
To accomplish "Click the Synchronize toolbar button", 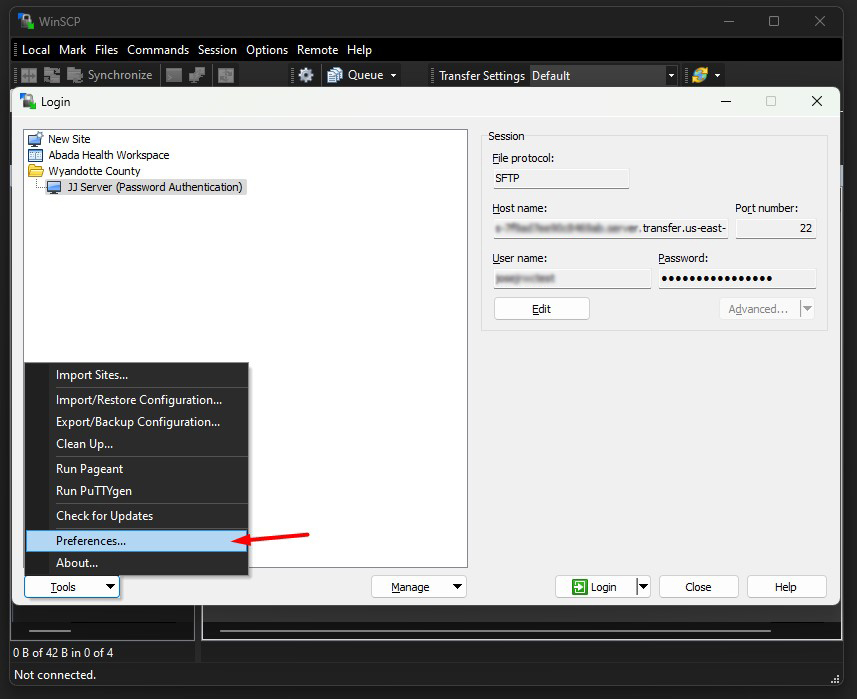I will [109, 75].
